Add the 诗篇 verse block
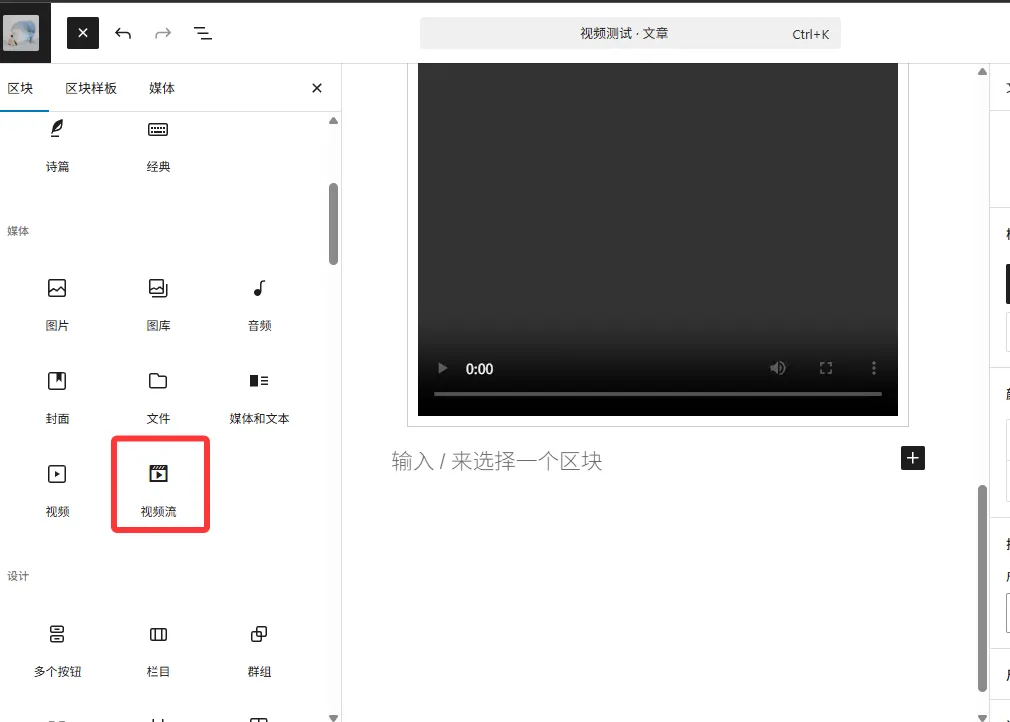1010x722 pixels. pos(57,141)
